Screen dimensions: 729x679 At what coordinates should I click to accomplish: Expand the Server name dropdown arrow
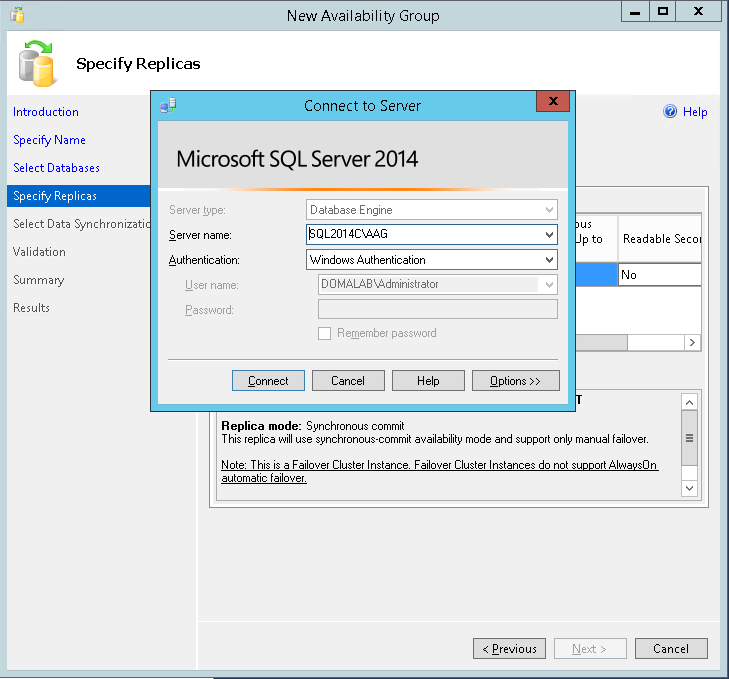pyautogui.click(x=549, y=234)
